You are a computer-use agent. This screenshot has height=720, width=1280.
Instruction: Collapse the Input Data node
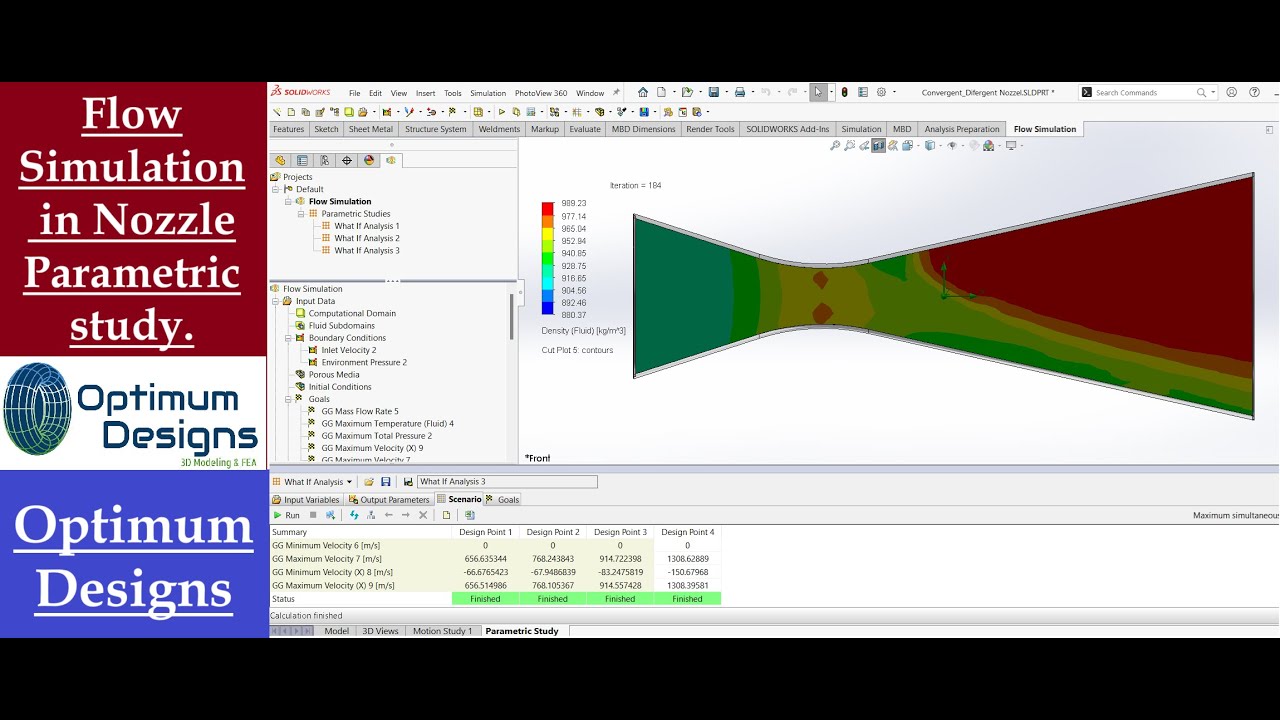[275, 301]
